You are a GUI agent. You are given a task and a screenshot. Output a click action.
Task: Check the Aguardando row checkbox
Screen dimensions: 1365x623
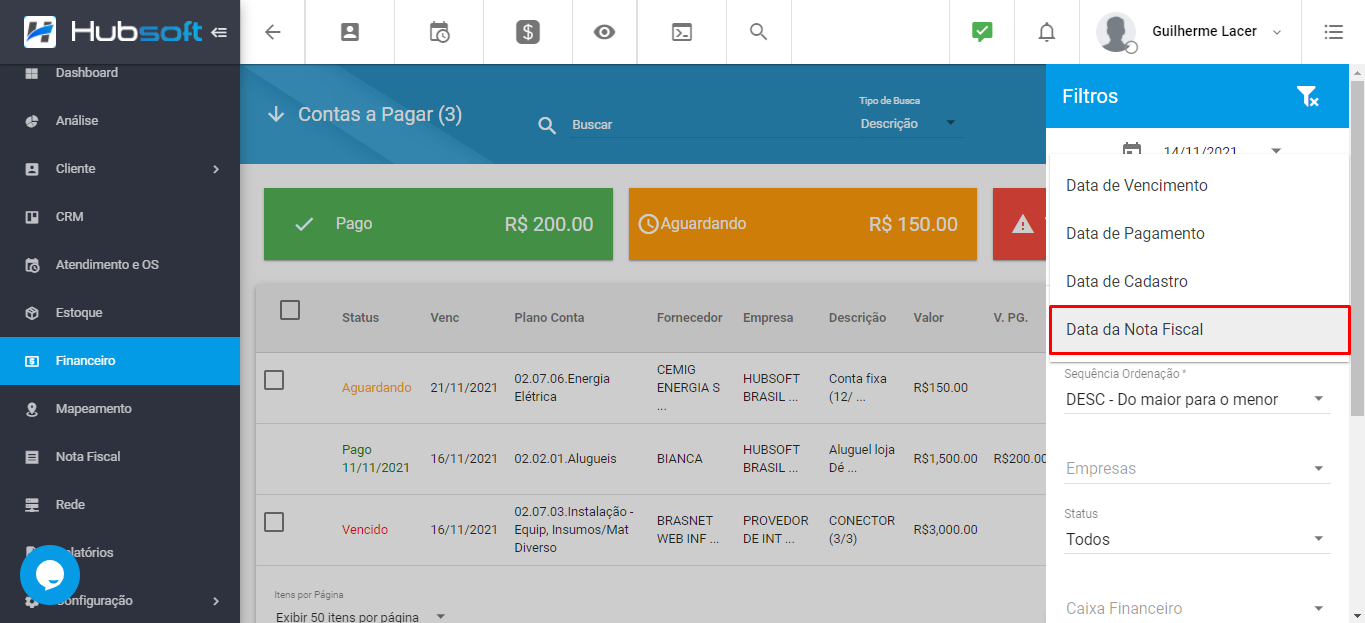(274, 380)
